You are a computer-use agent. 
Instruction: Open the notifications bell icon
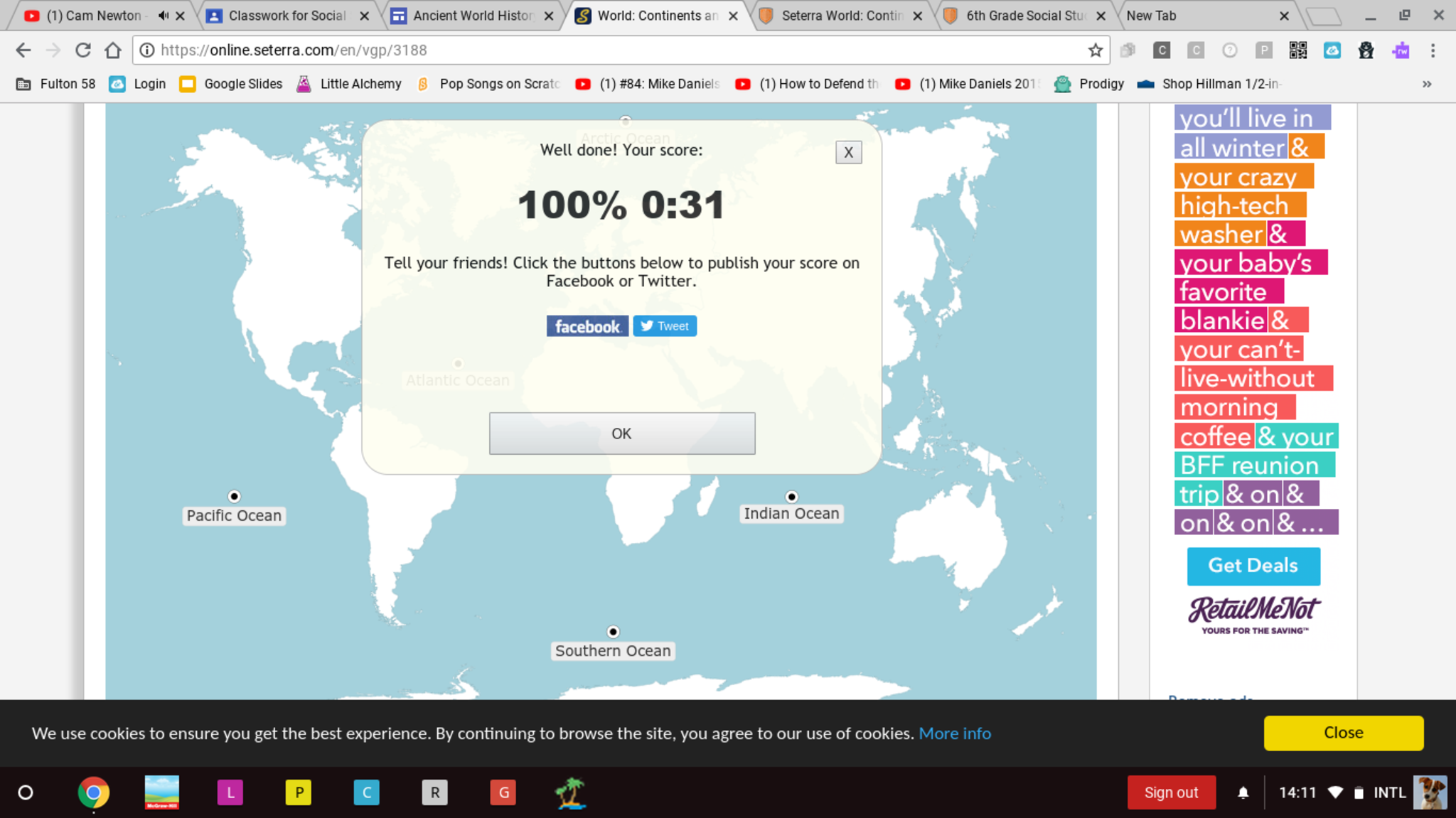point(1243,792)
